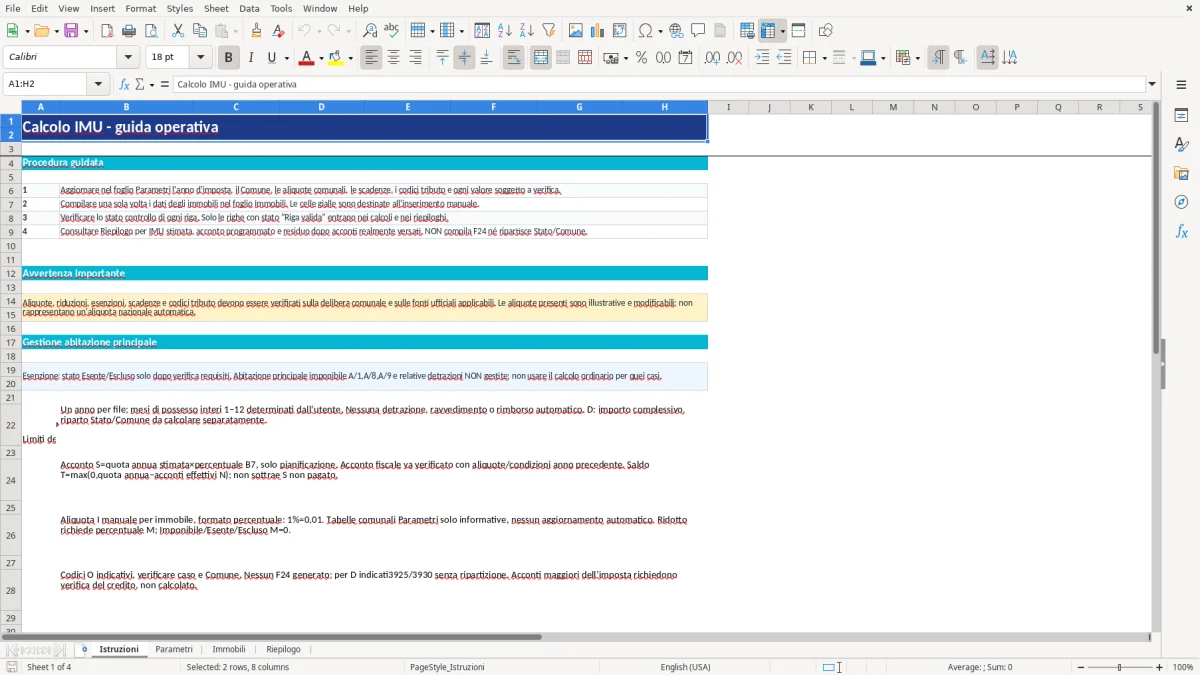Switch to the Parametri sheet tab

[174, 649]
